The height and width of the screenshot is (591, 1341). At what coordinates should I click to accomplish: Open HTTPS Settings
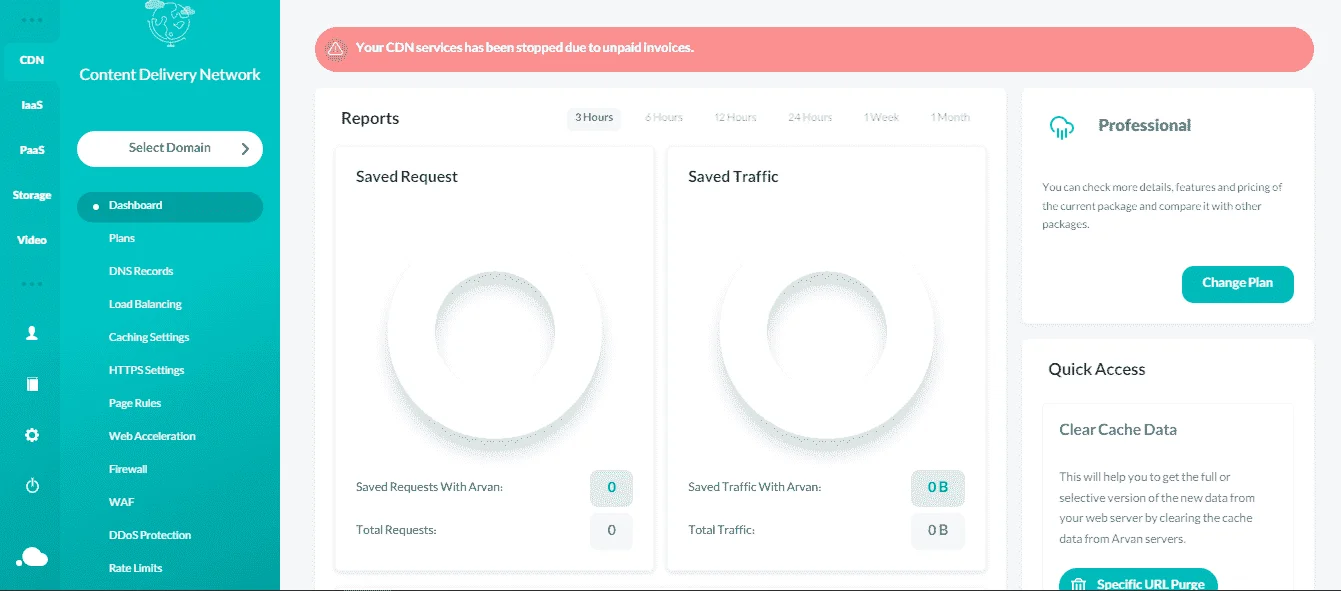(147, 370)
